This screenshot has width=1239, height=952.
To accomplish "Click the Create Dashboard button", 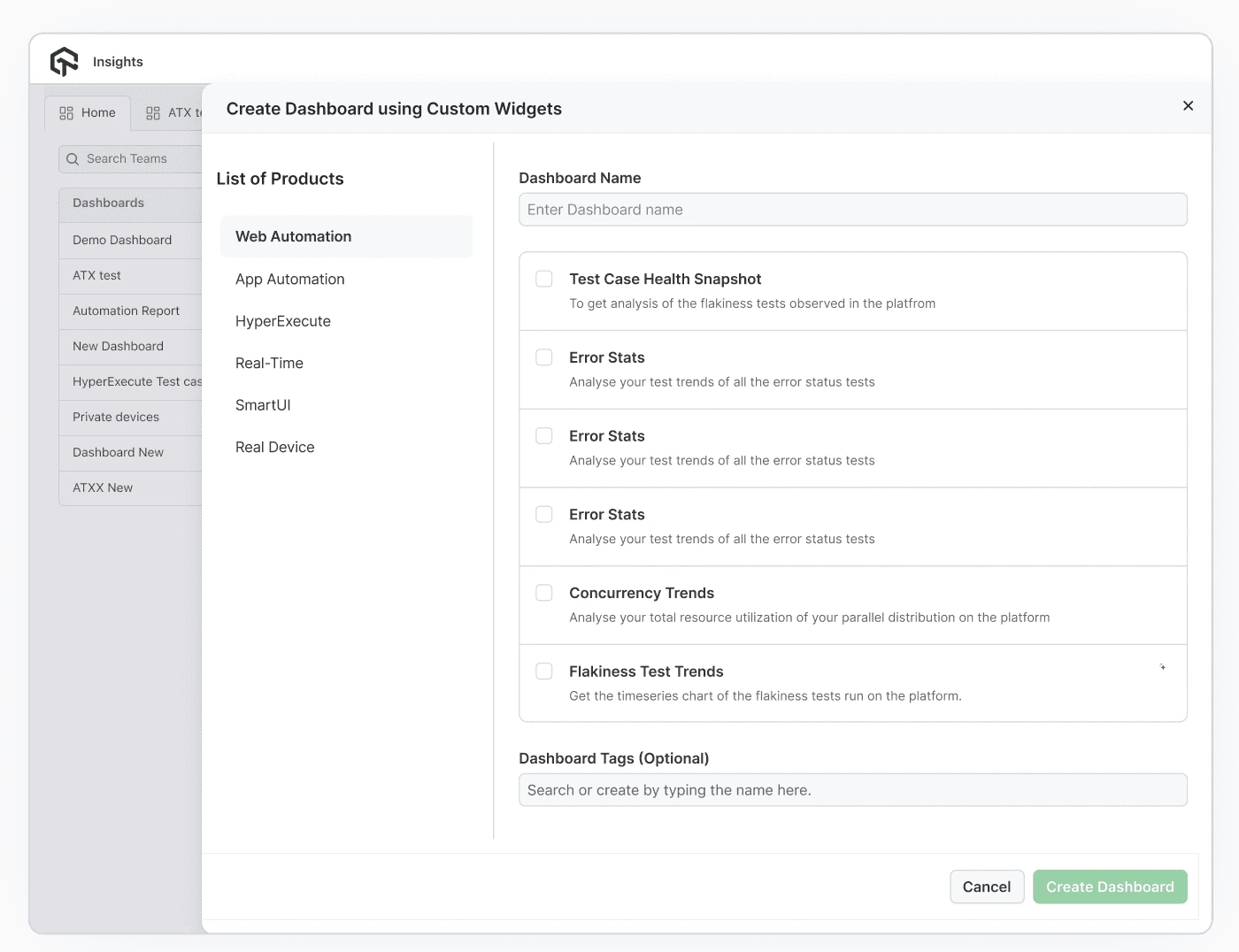I will [x=1109, y=887].
